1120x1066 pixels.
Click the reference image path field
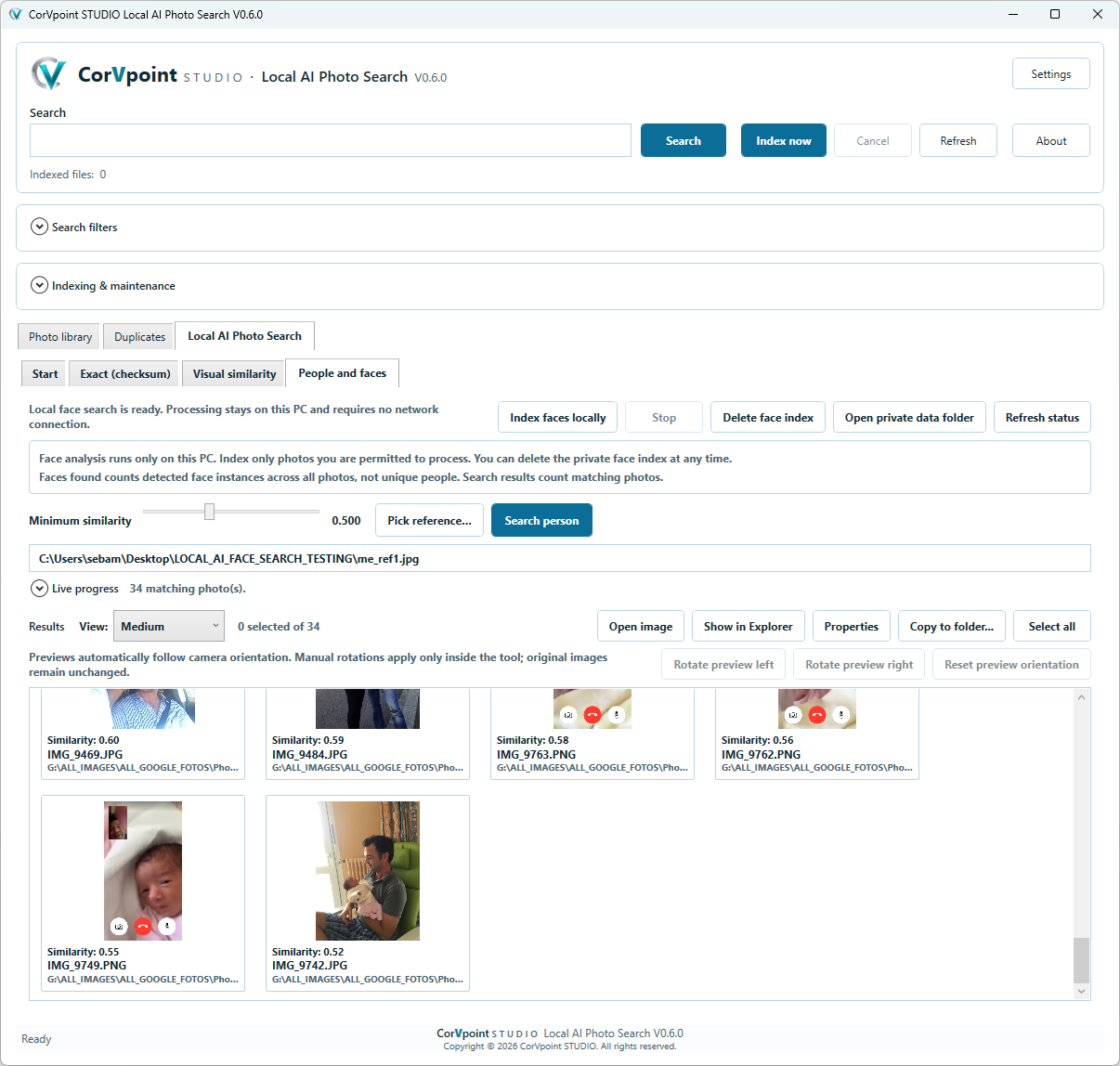click(x=560, y=558)
